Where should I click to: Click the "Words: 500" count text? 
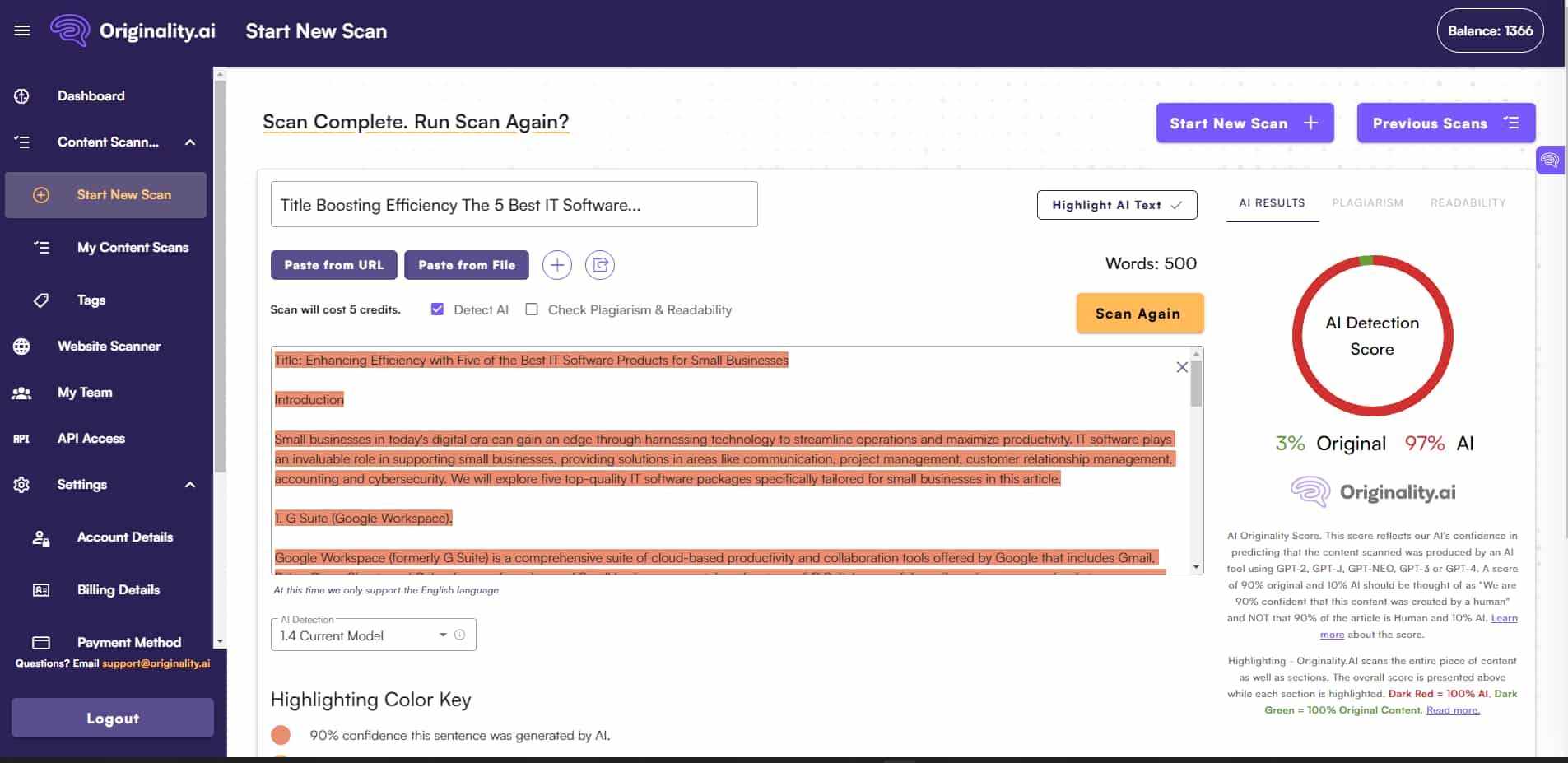tap(1151, 263)
